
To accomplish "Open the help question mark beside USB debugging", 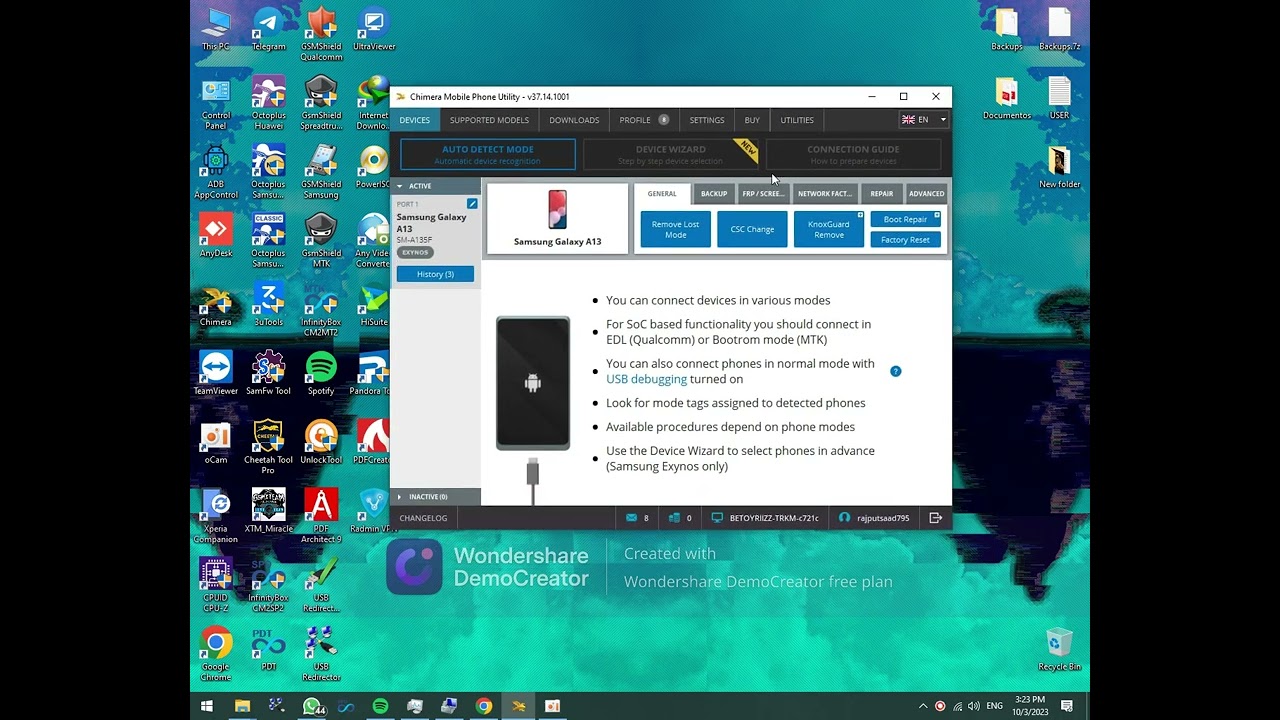I will click(895, 370).
